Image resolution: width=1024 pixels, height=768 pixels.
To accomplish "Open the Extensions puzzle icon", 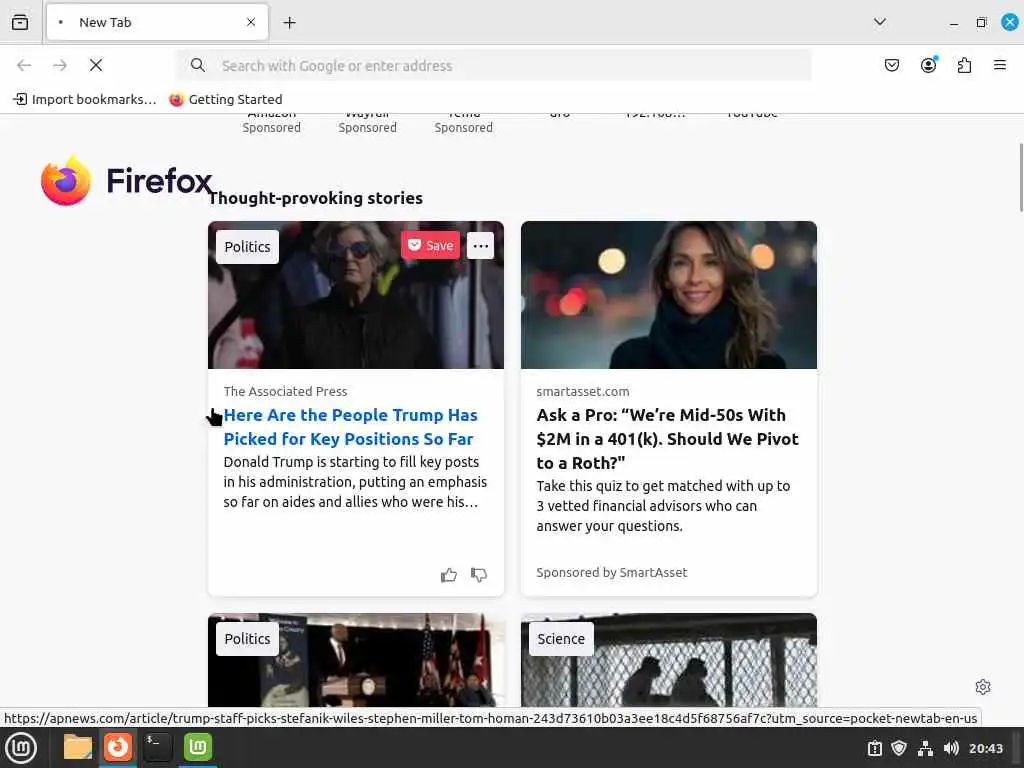I will [x=964, y=65].
